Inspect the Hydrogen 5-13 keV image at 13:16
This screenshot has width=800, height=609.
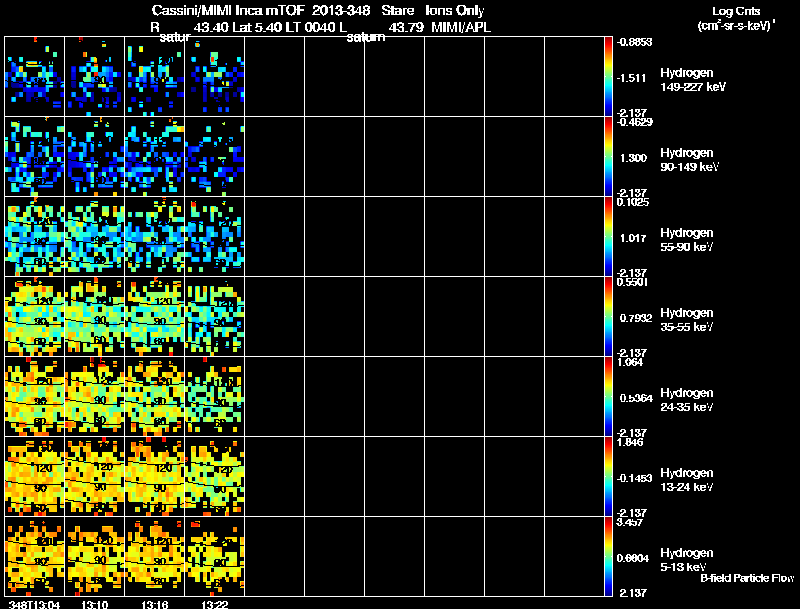(x=155, y=557)
